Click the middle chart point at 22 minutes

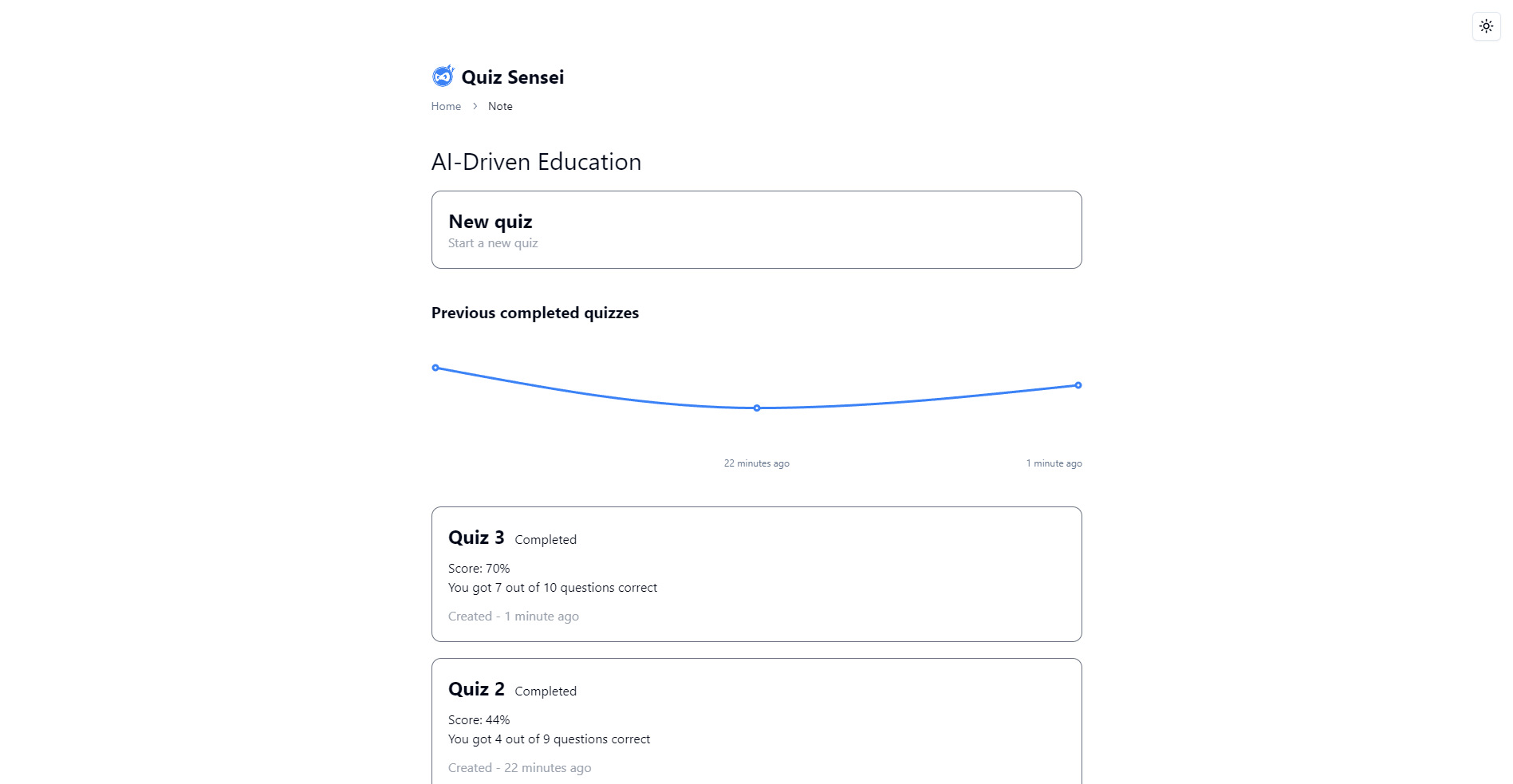point(757,408)
